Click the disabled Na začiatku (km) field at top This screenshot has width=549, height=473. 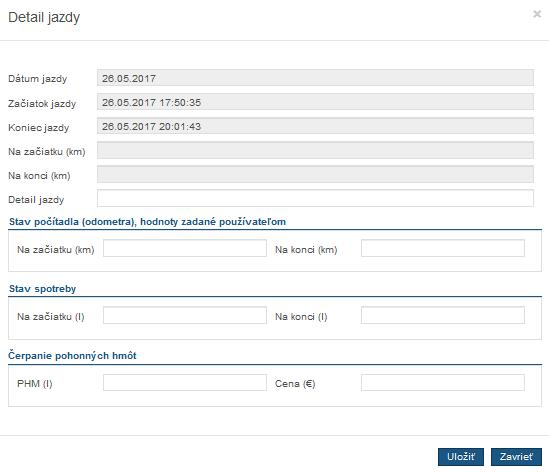pyautogui.click(x=315, y=150)
